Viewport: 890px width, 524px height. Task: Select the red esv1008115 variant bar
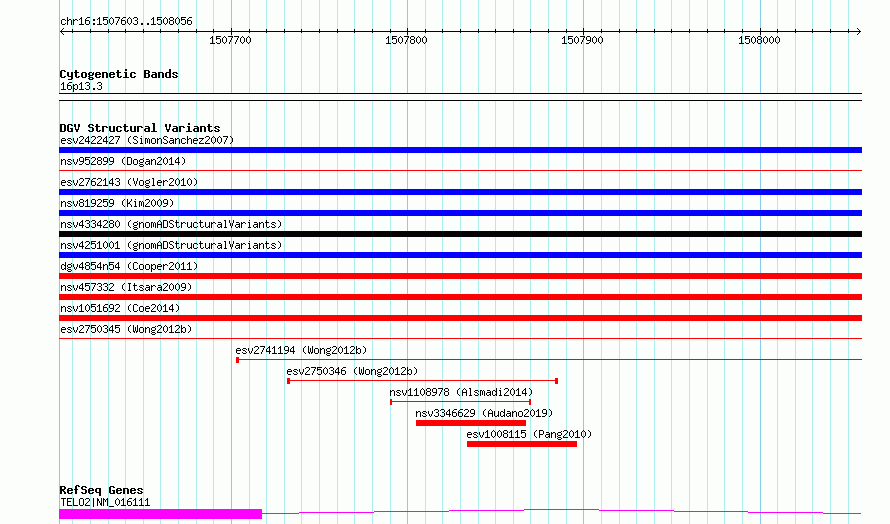tap(522, 444)
